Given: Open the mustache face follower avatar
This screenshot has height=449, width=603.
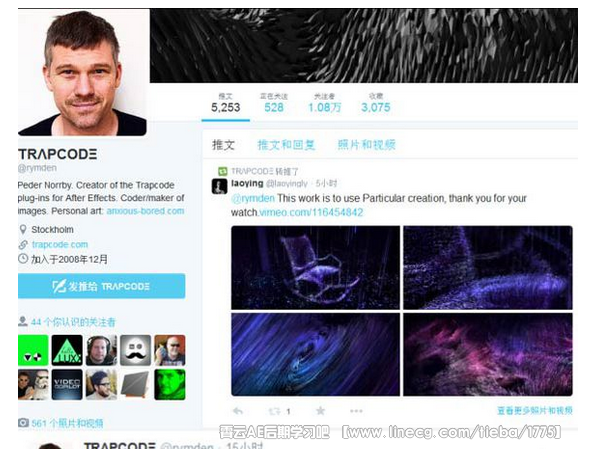Looking at the screenshot, I should (x=135, y=350).
